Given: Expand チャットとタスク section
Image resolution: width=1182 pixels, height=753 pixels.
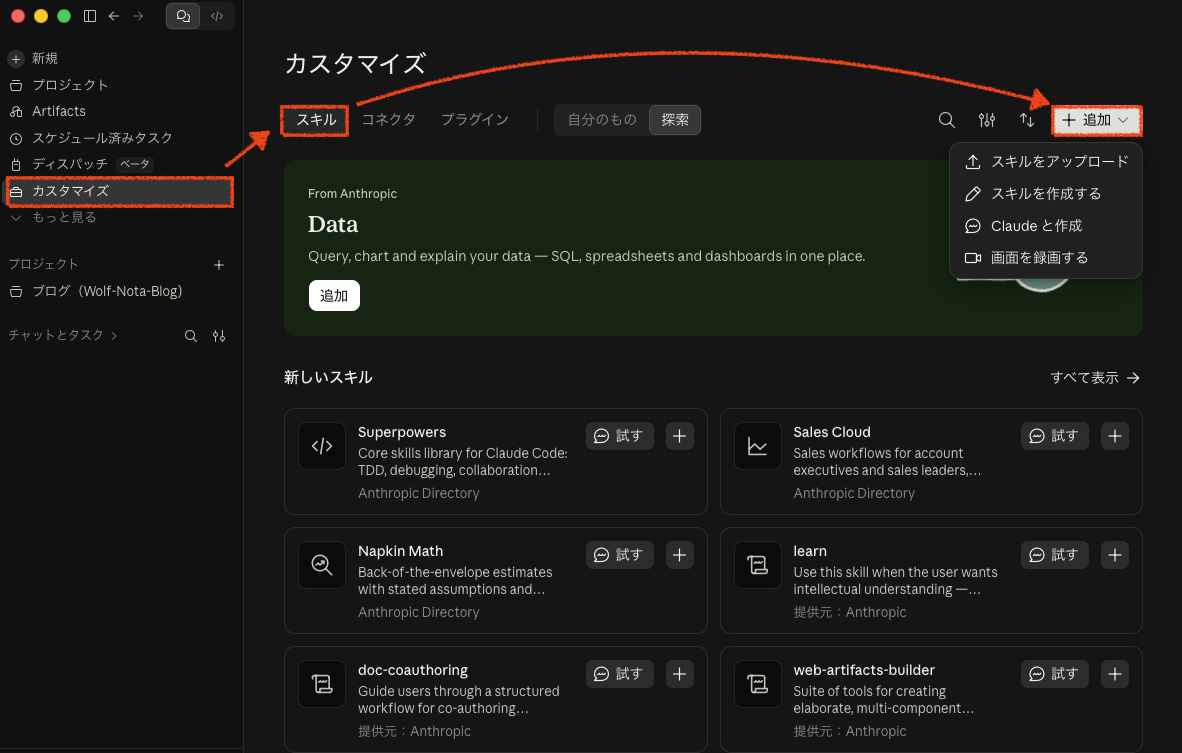Looking at the screenshot, I should coord(63,335).
